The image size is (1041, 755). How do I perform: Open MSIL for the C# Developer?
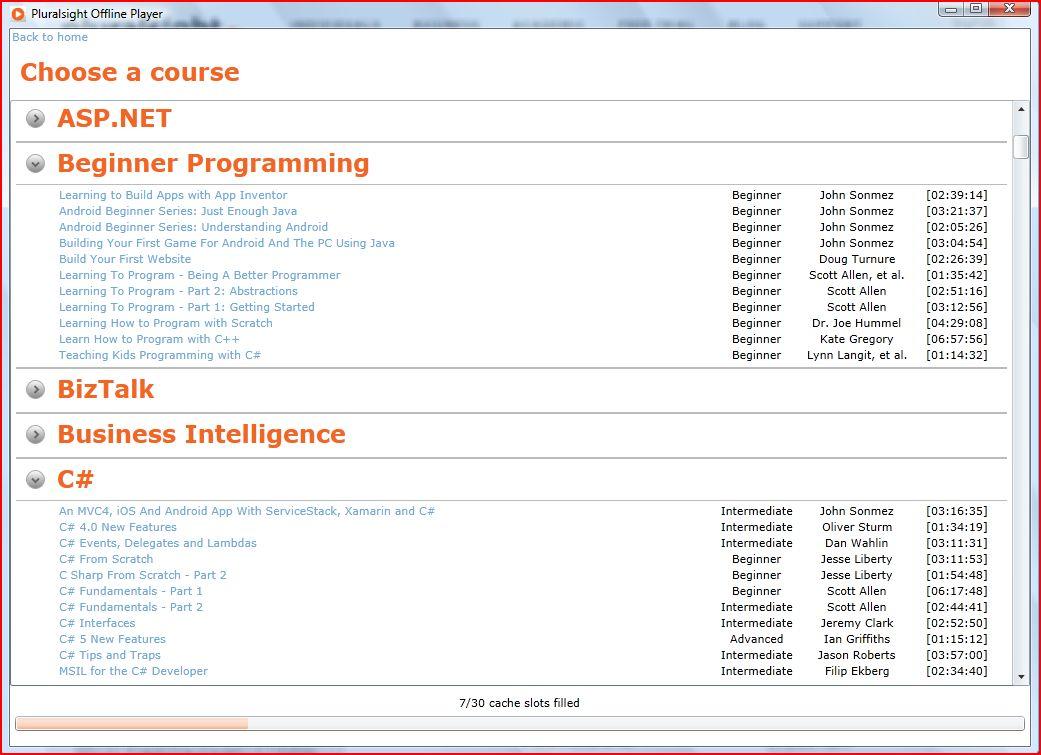133,671
